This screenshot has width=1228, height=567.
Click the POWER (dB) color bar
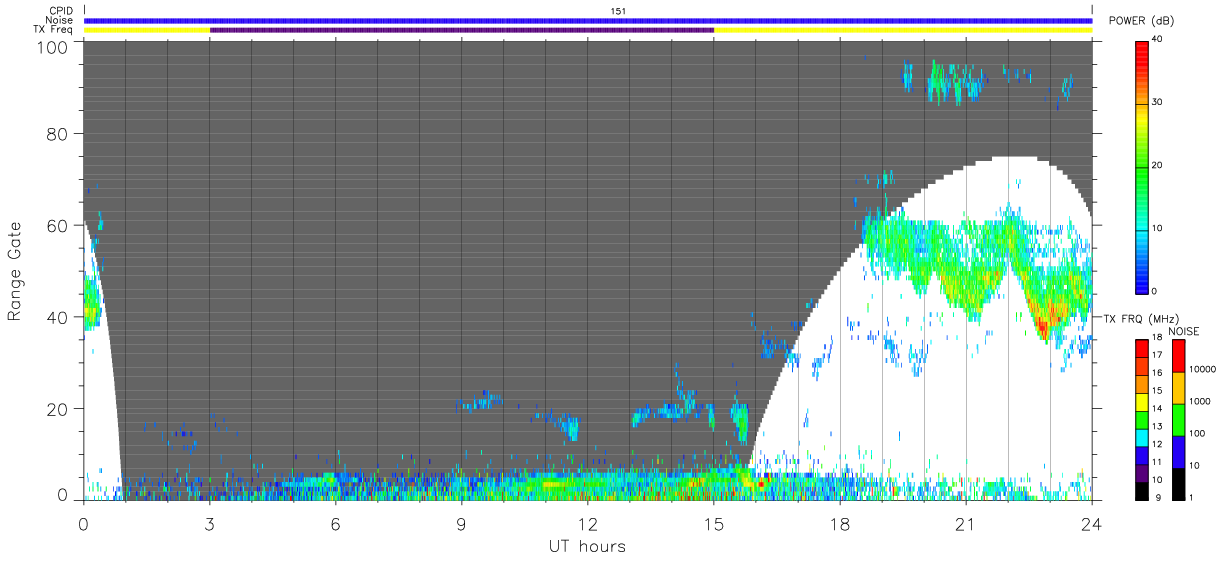1141,166
